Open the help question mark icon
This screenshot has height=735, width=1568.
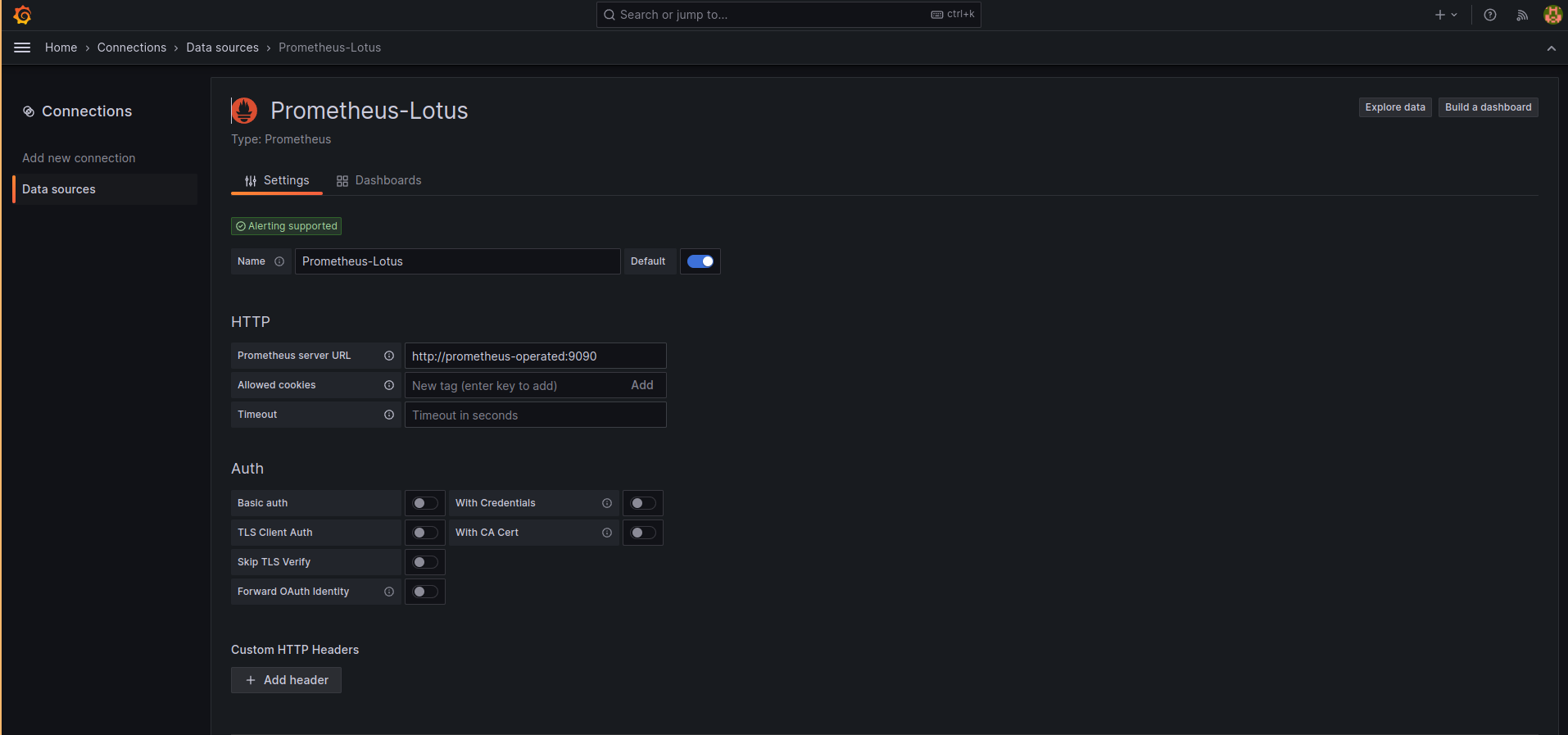(x=1490, y=15)
